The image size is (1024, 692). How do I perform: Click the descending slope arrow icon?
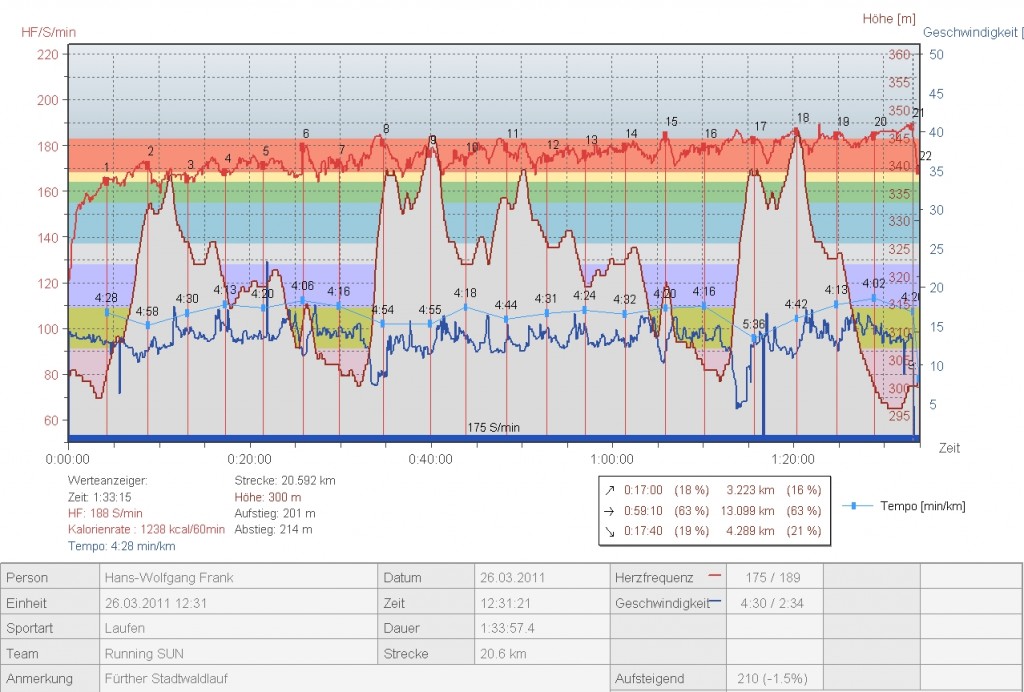[x=608, y=531]
